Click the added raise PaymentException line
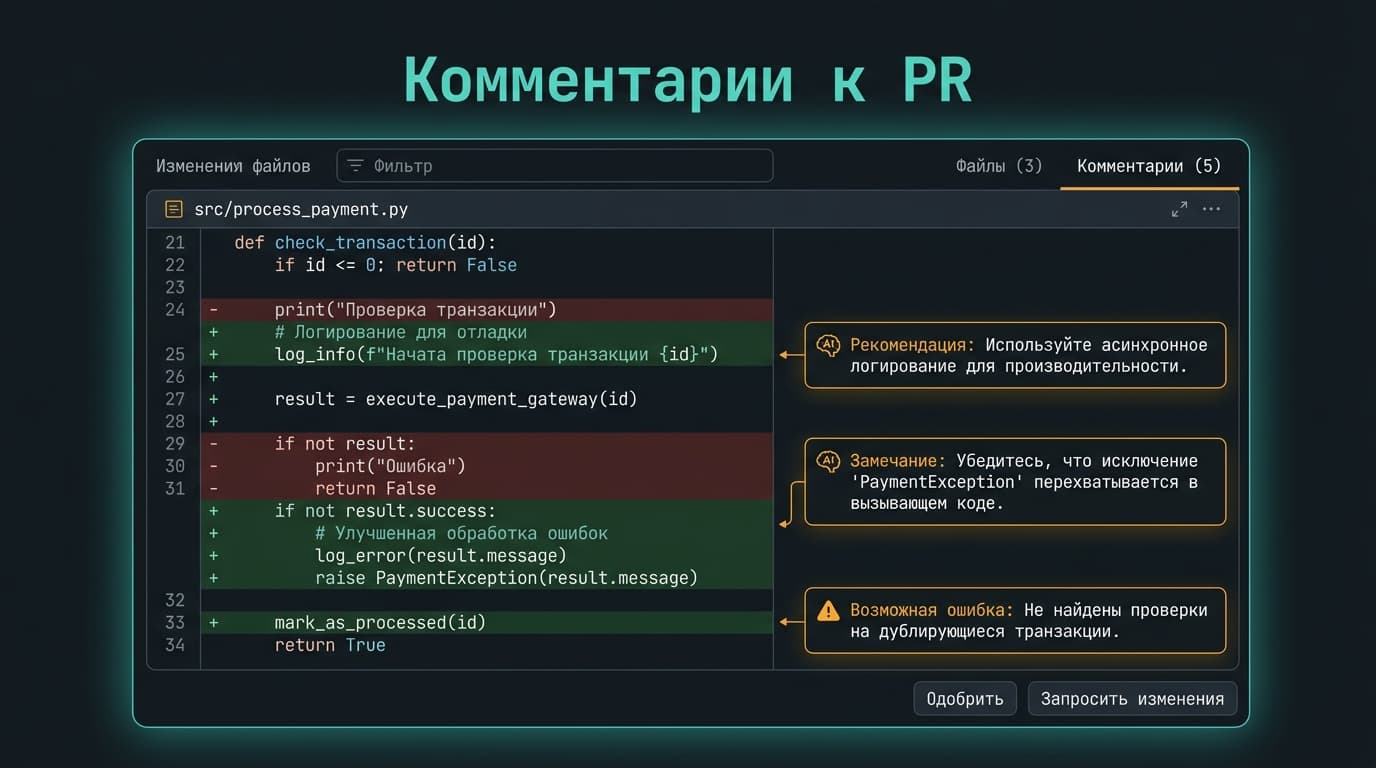1376x768 pixels. pyautogui.click(x=487, y=578)
